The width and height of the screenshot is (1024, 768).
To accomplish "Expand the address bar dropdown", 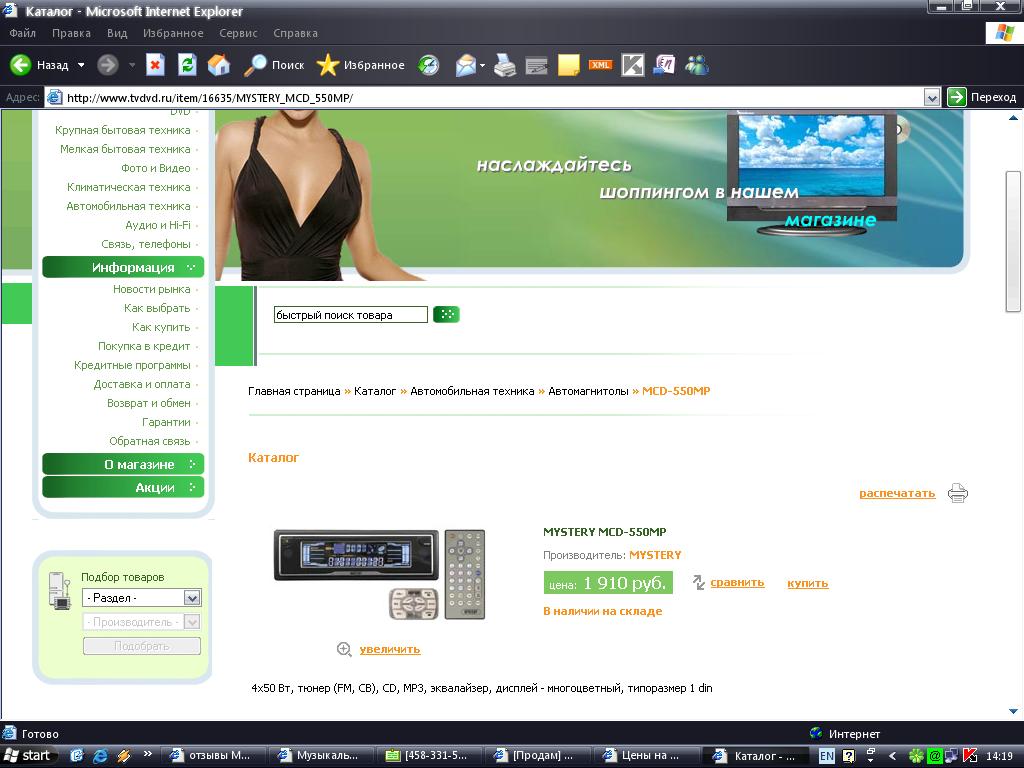I will click(x=932, y=98).
